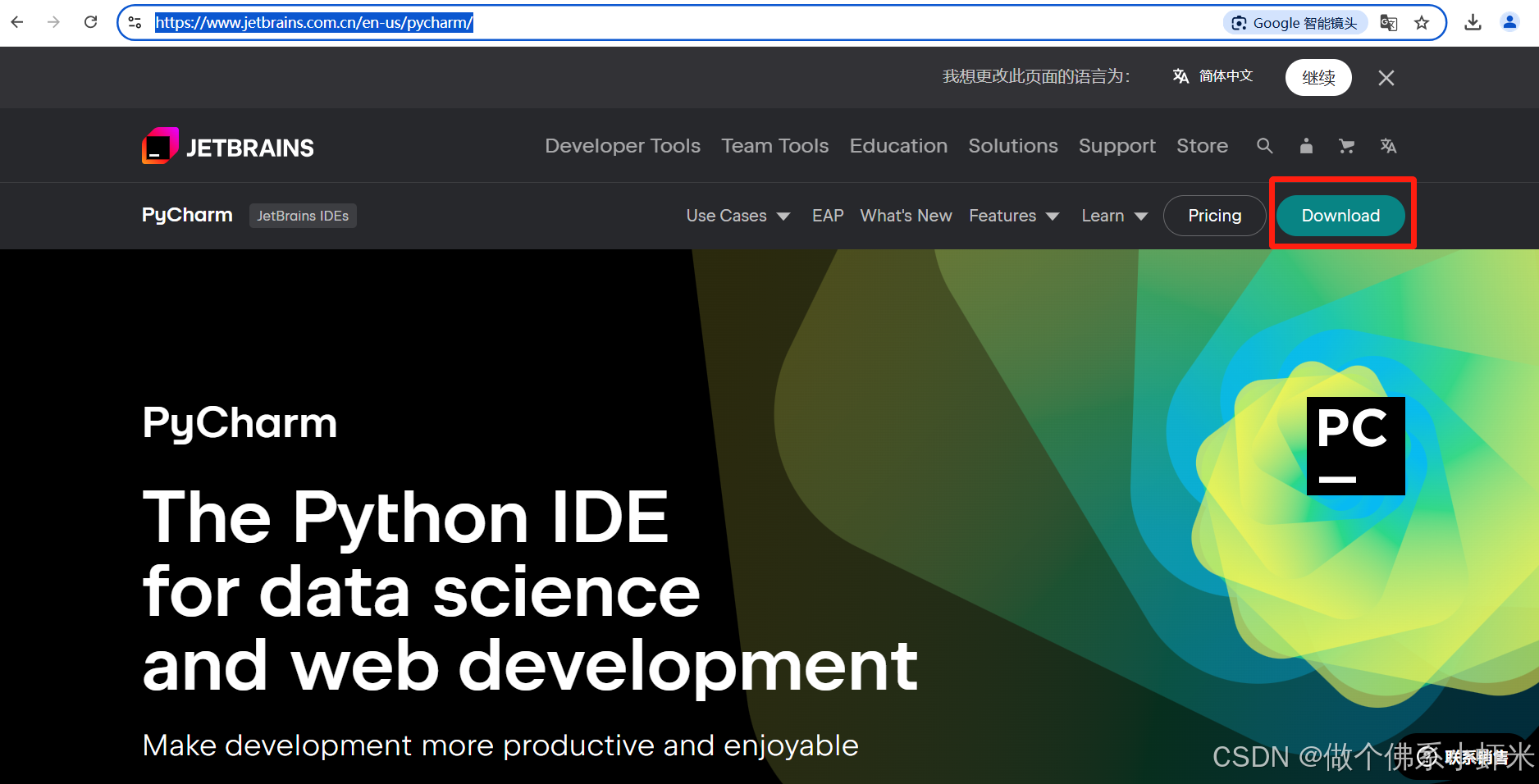The height and width of the screenshot is (784, 1539).
Task: Click the 继续 button in language banner
Action: 1318,77
